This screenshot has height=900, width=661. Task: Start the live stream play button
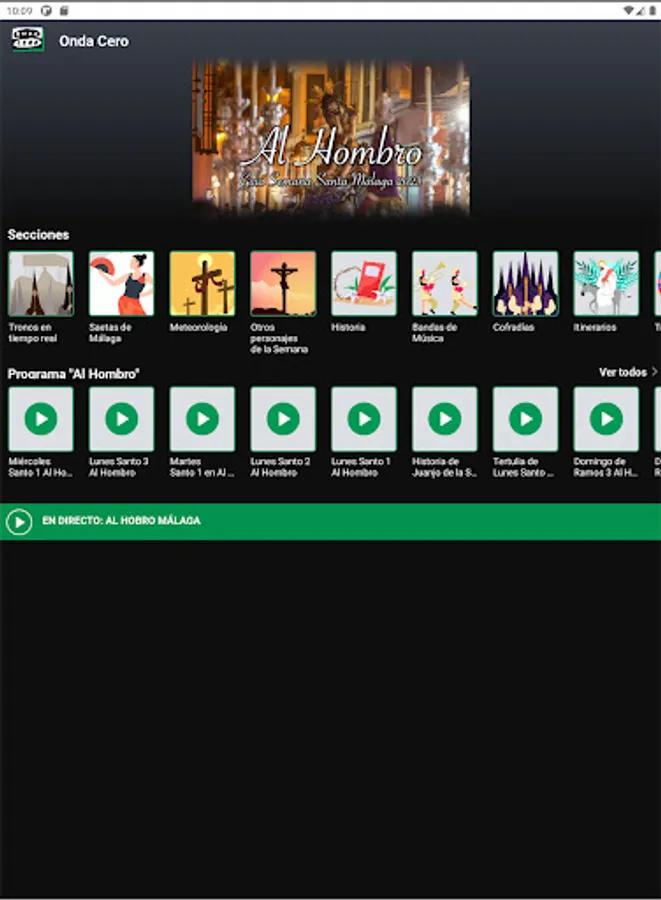[19, 522]
